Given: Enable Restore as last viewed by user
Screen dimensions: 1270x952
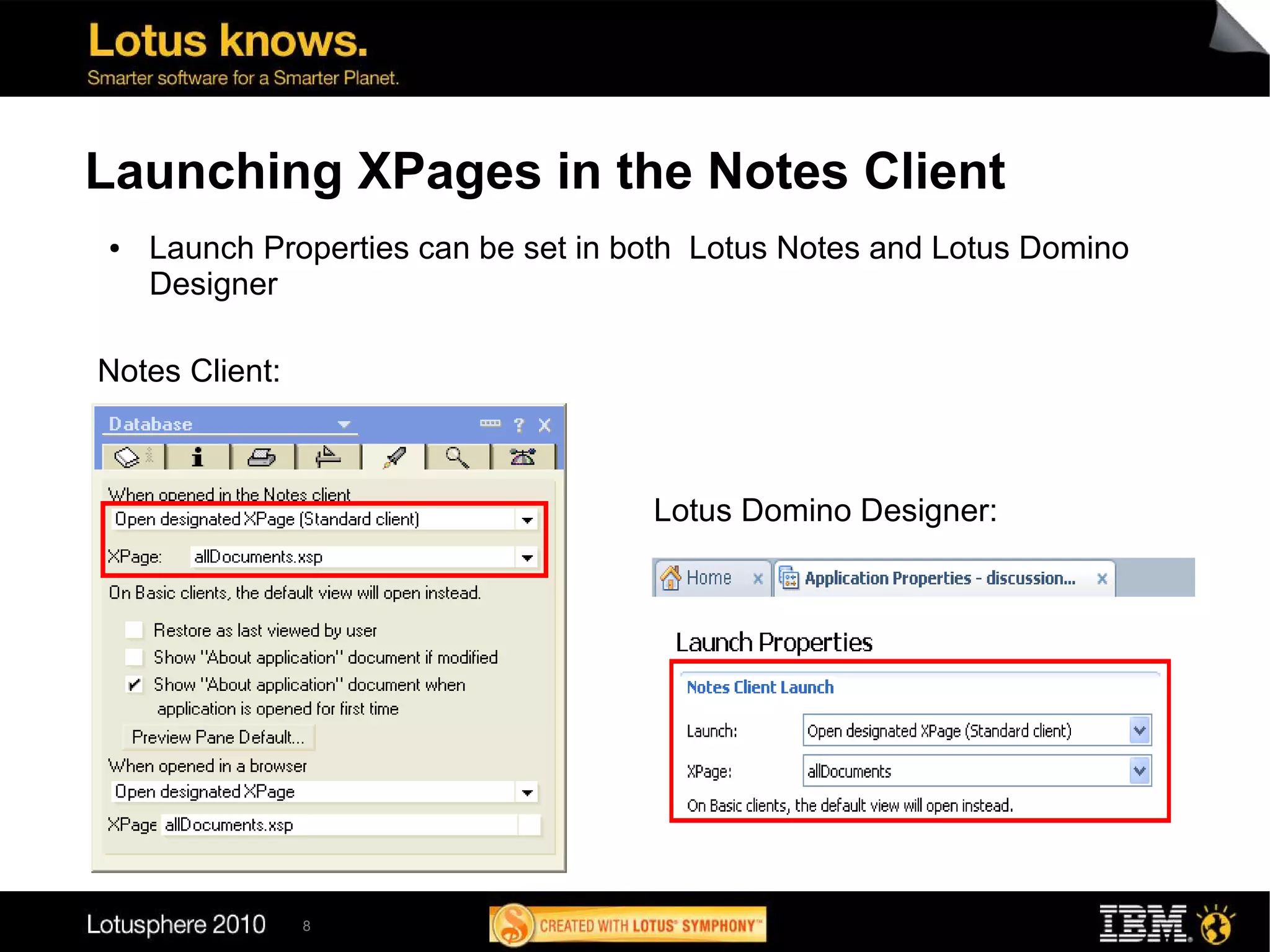Looking at the screenshot, I should point(134,630).
